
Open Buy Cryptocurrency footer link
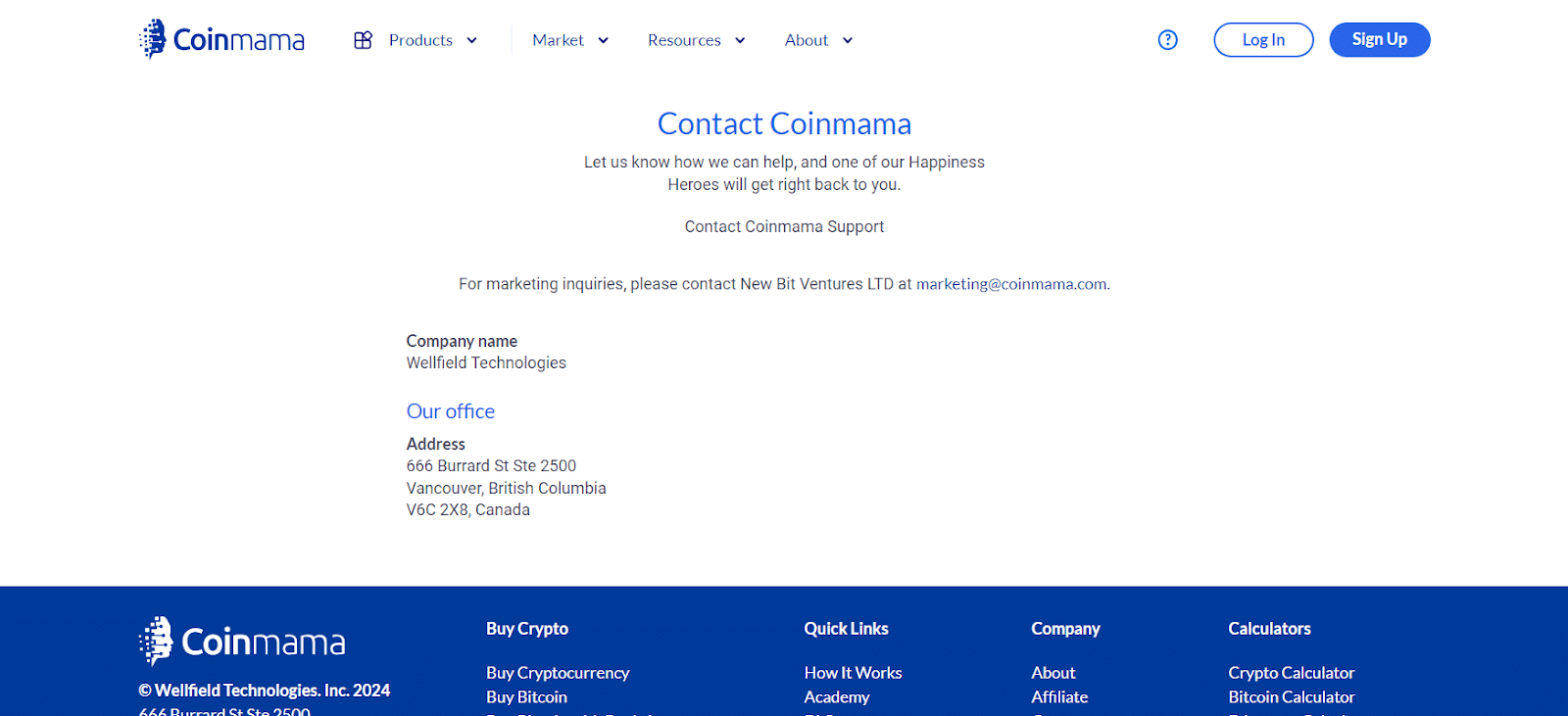pyautogui.click(x=558, y=673)
